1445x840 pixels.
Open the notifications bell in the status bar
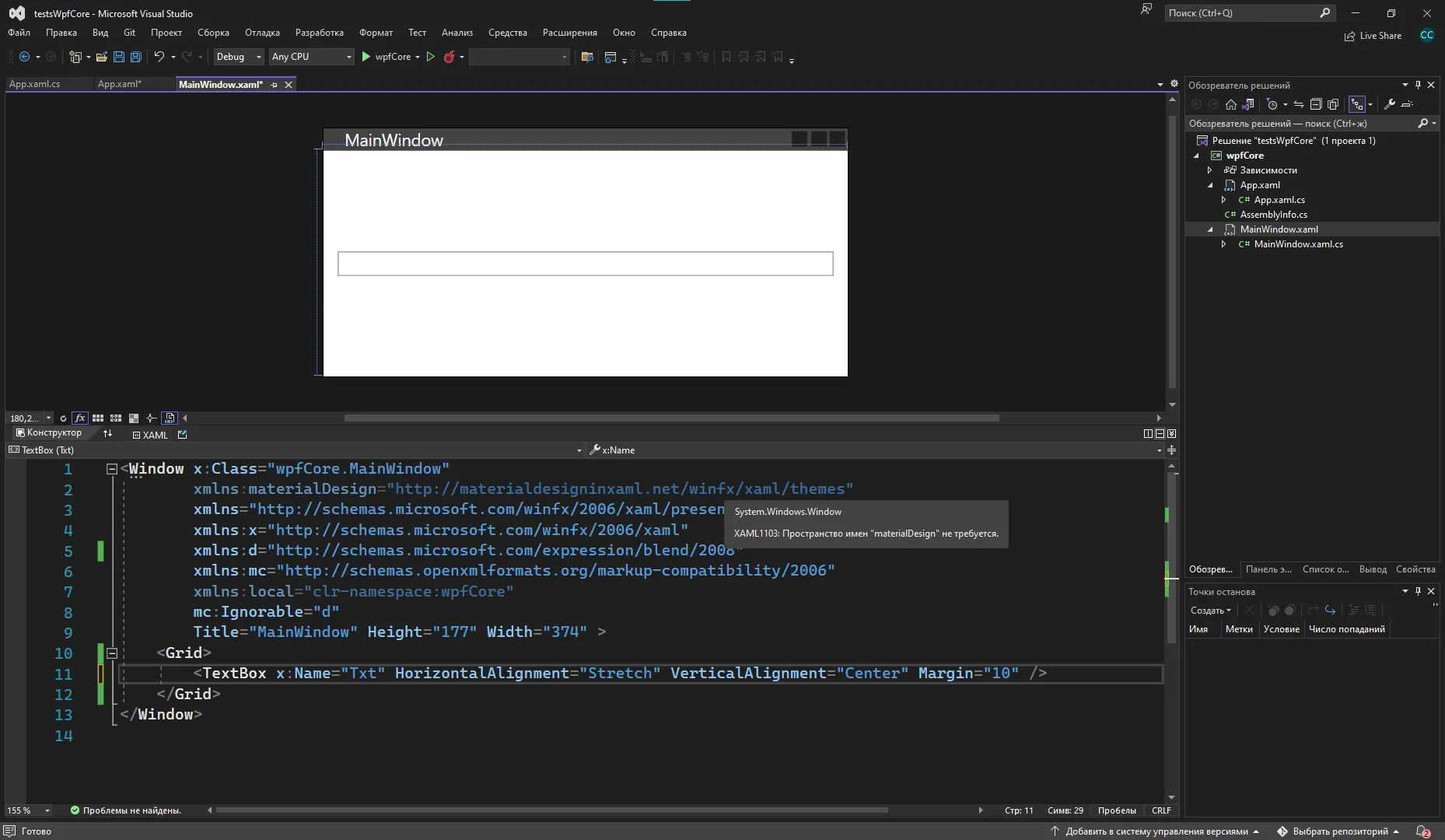click(1422, 831)
